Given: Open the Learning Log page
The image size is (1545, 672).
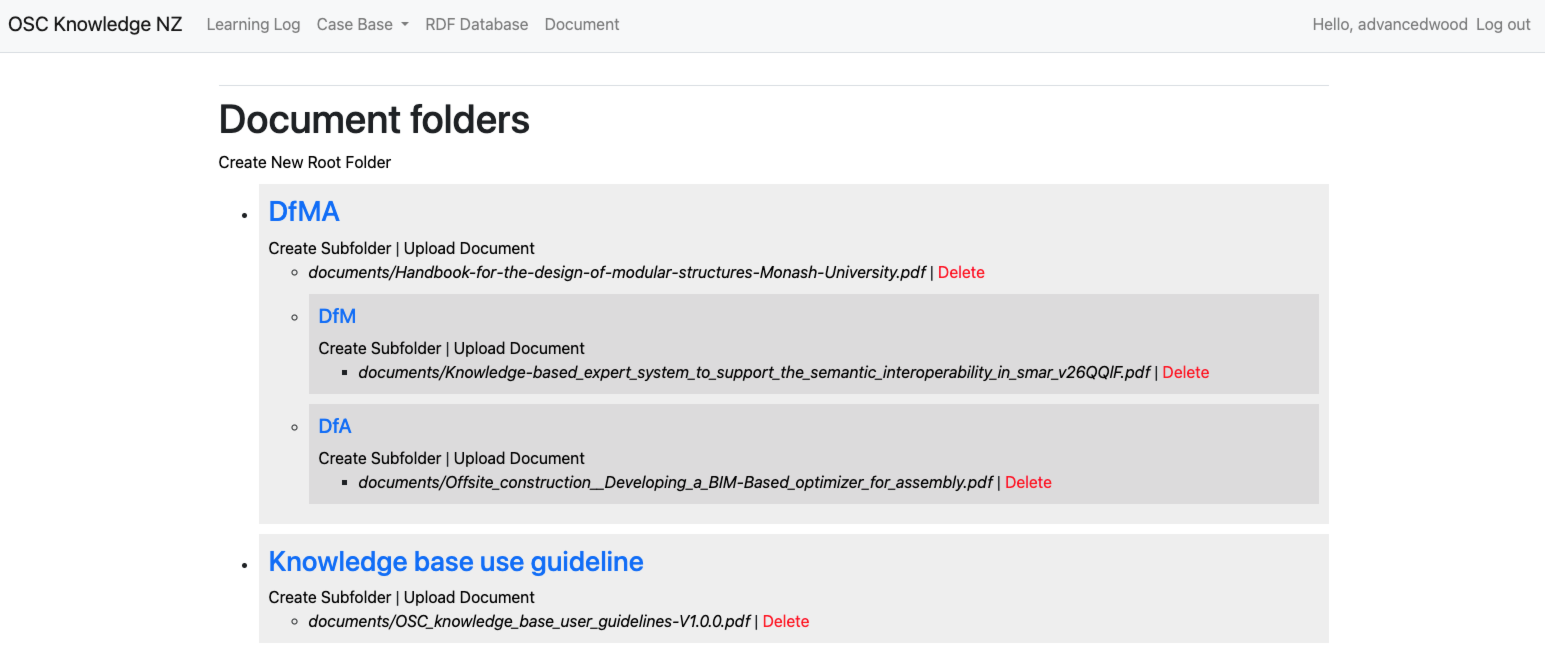Looking at the screenshot, I should click(x=253, y=24).
